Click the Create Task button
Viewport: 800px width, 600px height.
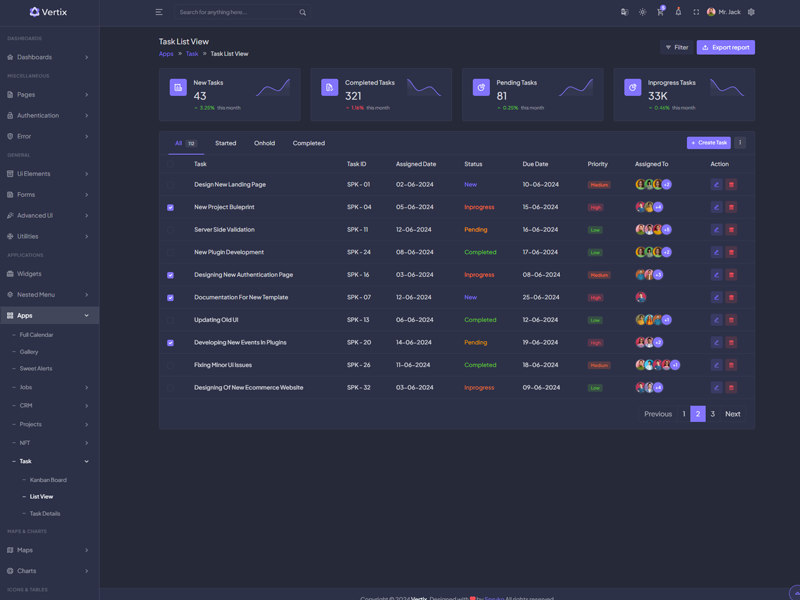(708, 143)
